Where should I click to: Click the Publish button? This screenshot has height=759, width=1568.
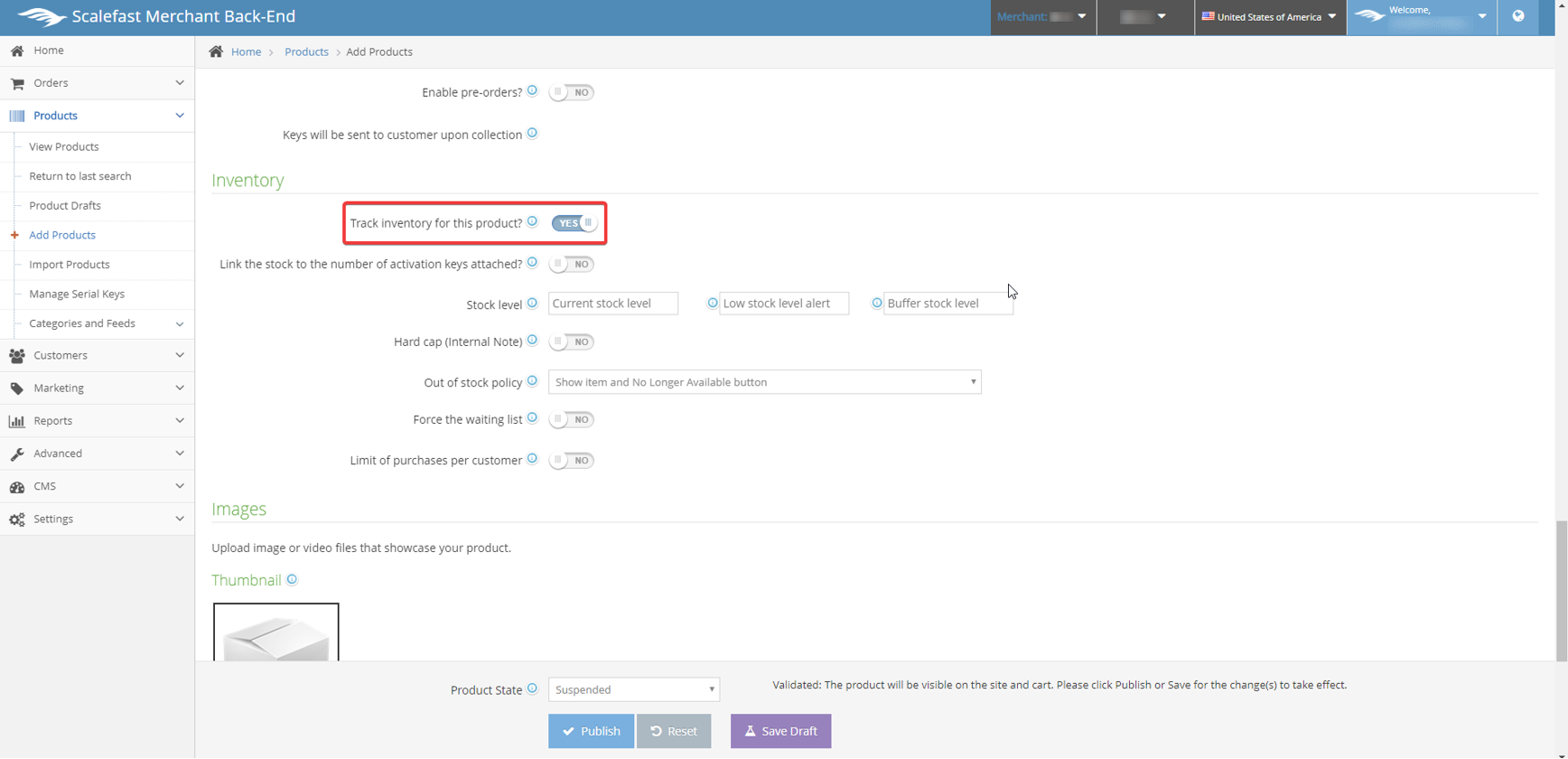[x=591, y=731]
